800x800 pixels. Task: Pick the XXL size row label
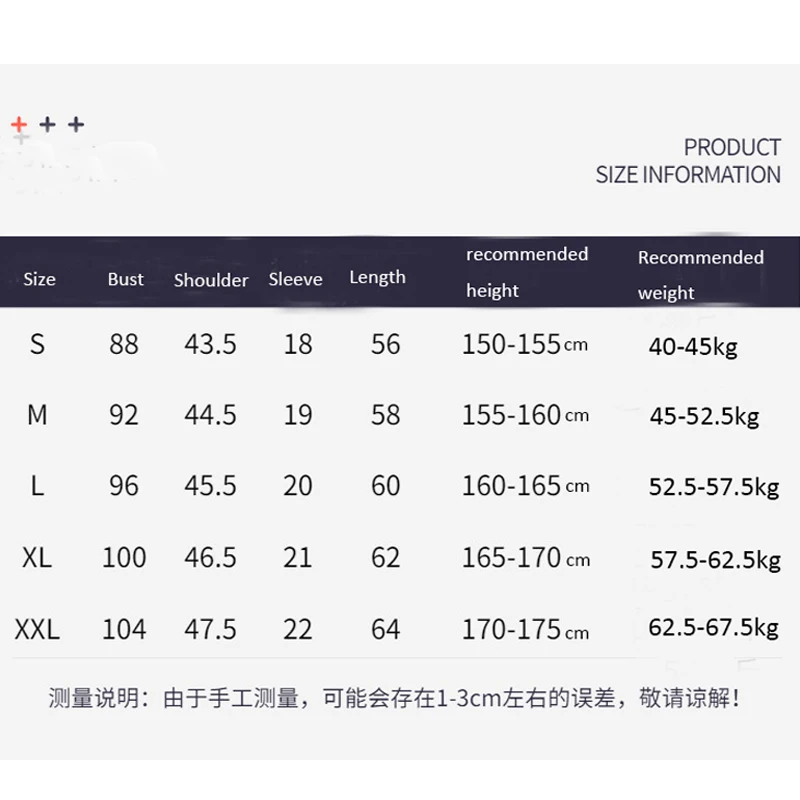click(38, 629)
